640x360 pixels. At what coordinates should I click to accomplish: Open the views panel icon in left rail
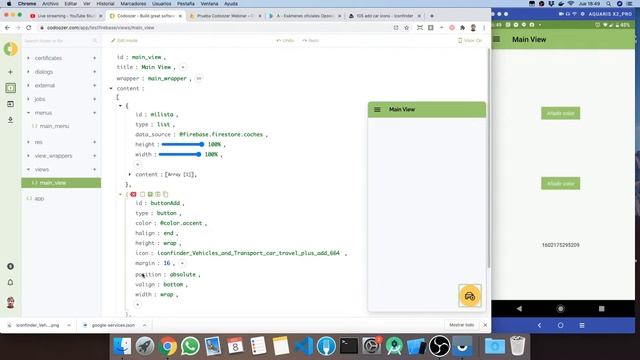click(11, 88)
